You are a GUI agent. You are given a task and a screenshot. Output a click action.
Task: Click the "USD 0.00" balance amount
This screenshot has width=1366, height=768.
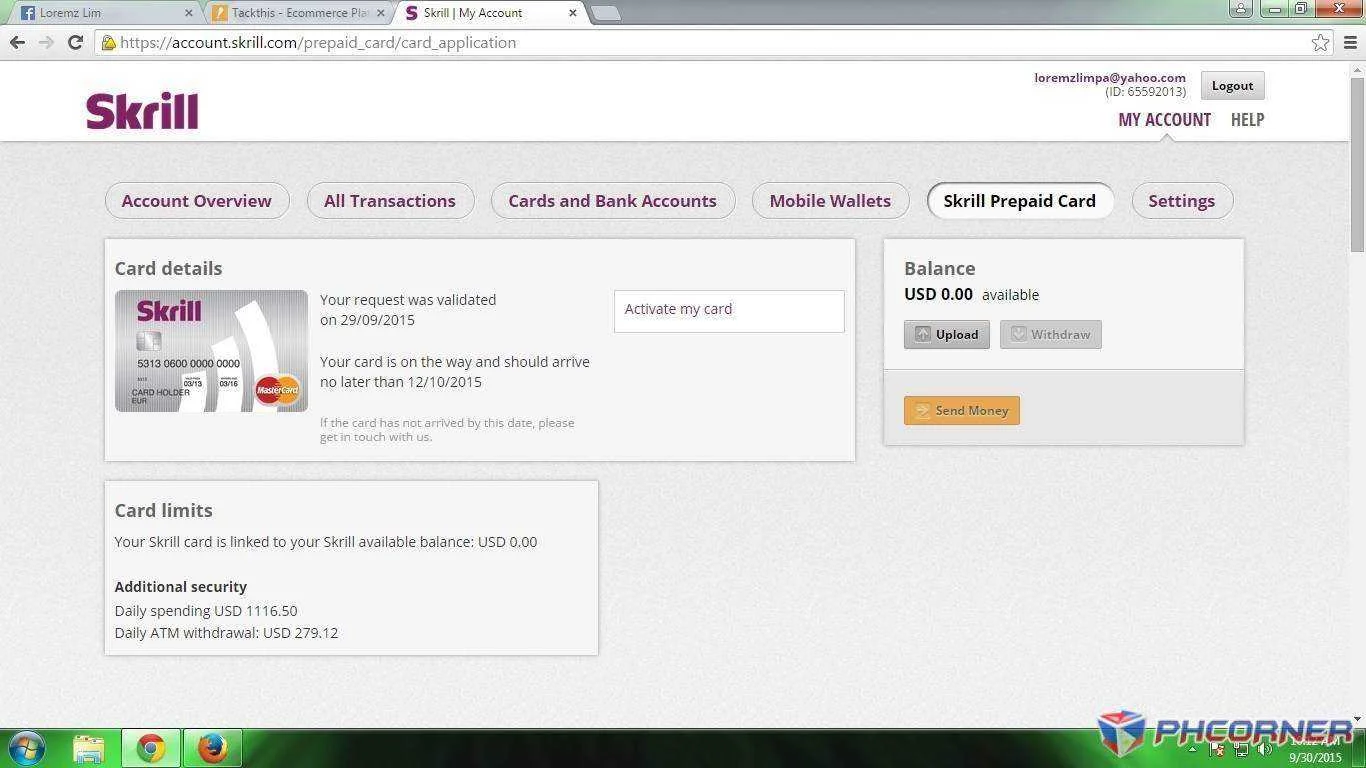[938, 295]
